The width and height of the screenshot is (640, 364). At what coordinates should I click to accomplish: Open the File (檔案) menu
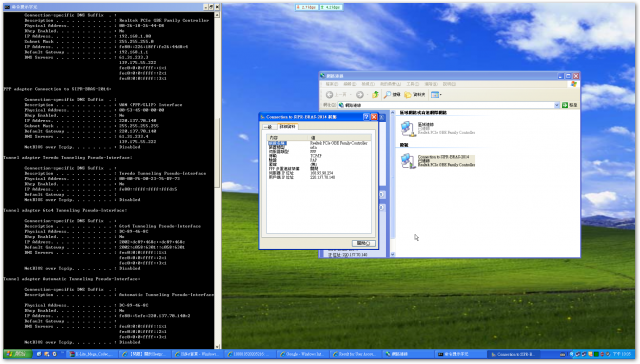(331, 84)
